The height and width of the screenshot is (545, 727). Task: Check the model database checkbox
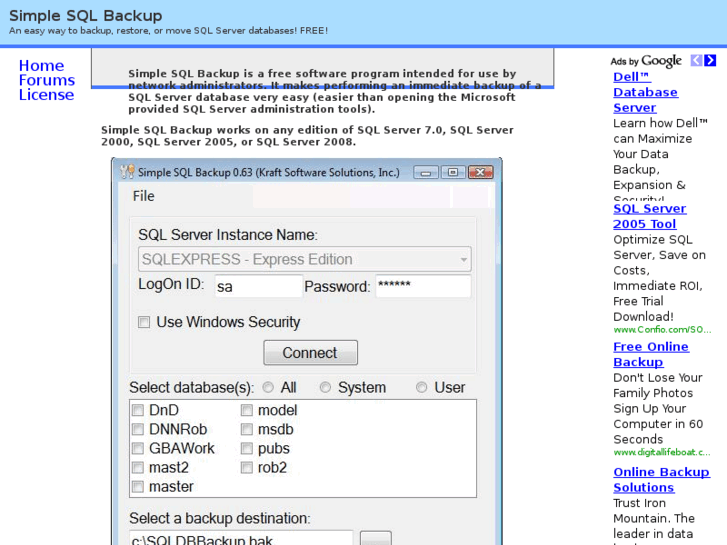coord(247,410)
